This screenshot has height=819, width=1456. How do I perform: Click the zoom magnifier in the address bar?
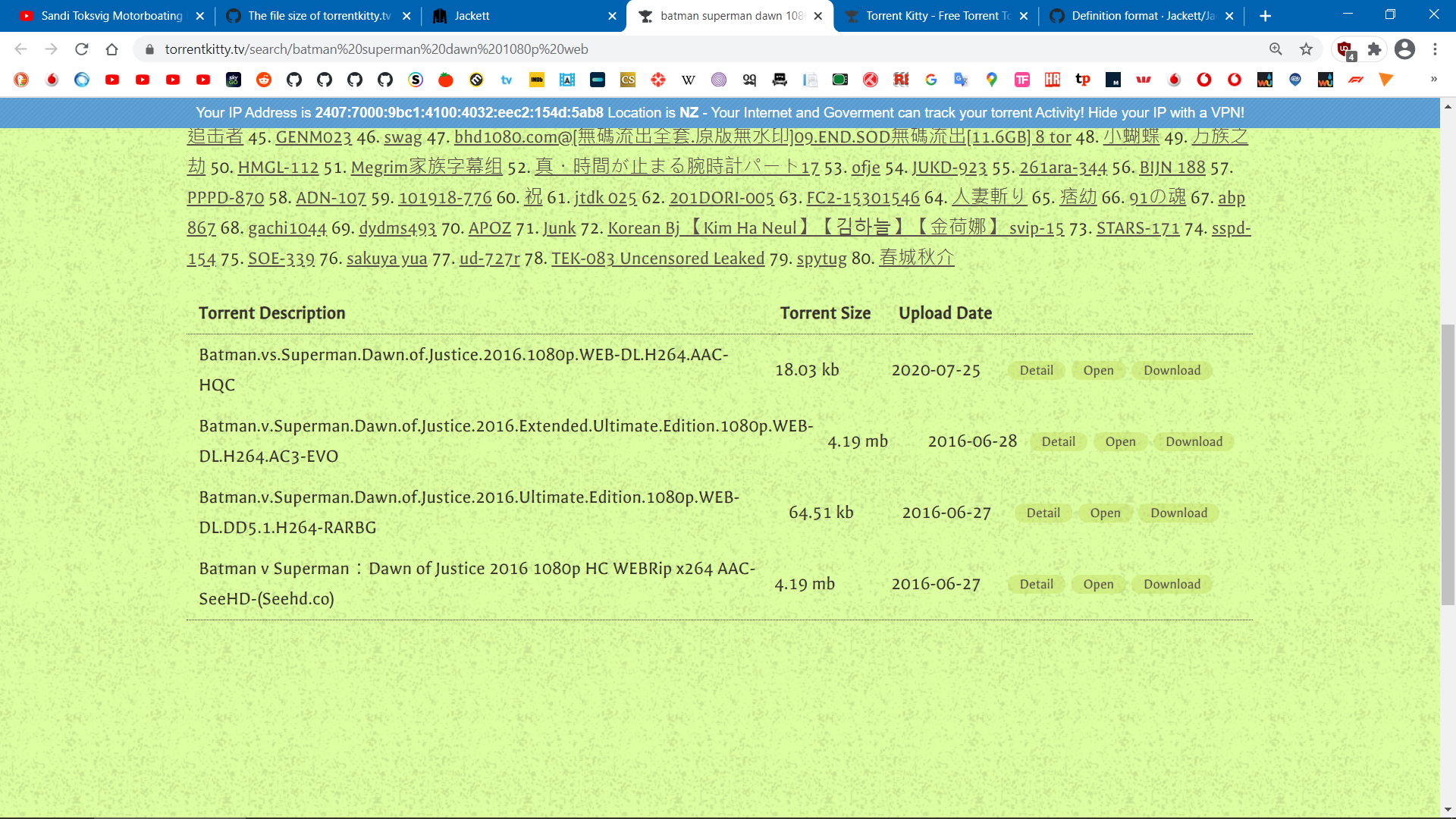[1276, 49]
